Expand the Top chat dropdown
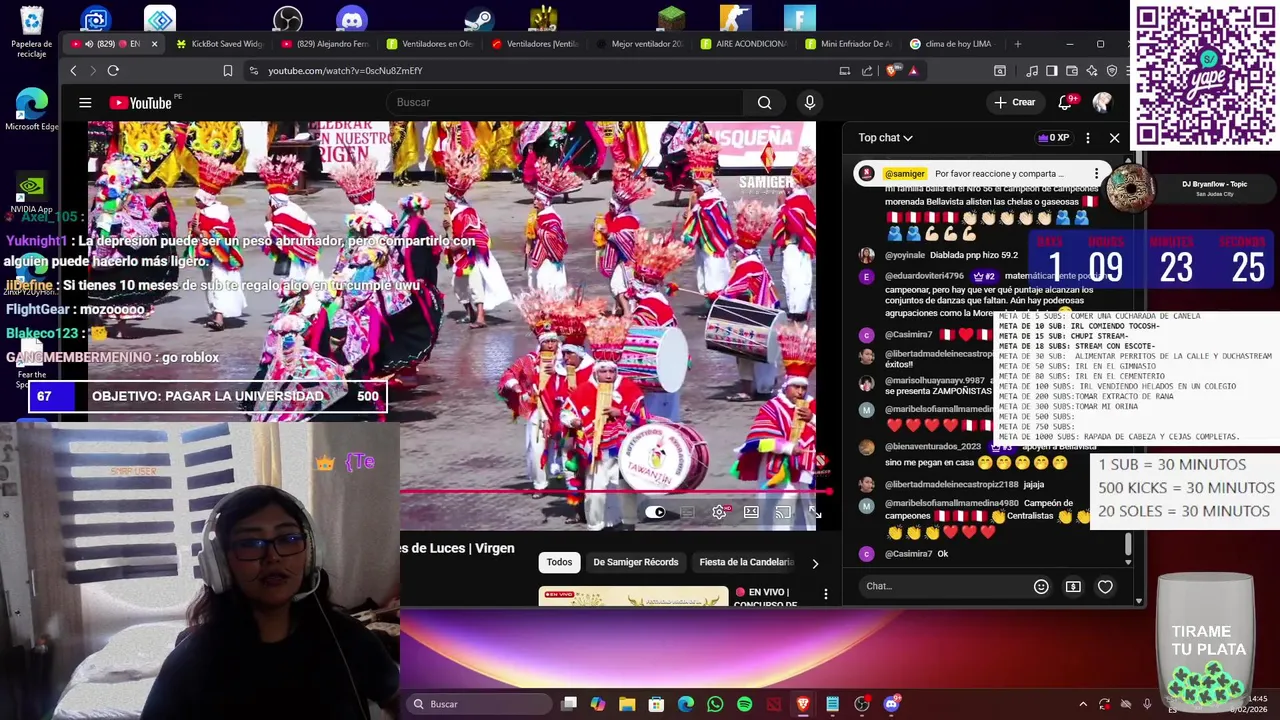This screenshot has width=1280, height=720. pos(886,138)
